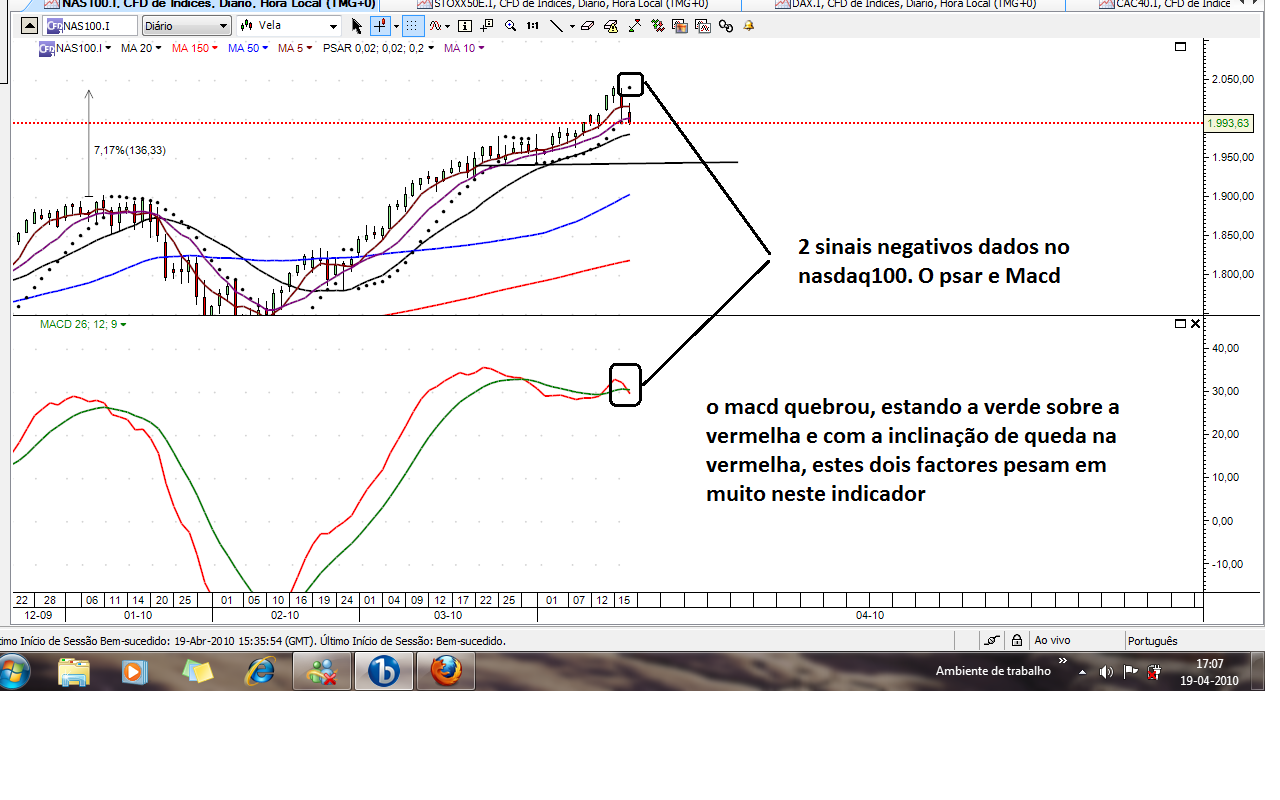Open the data window toolbar icon
The height and width of the screenshot is (800, 1280).
click(x=488, y=26)
